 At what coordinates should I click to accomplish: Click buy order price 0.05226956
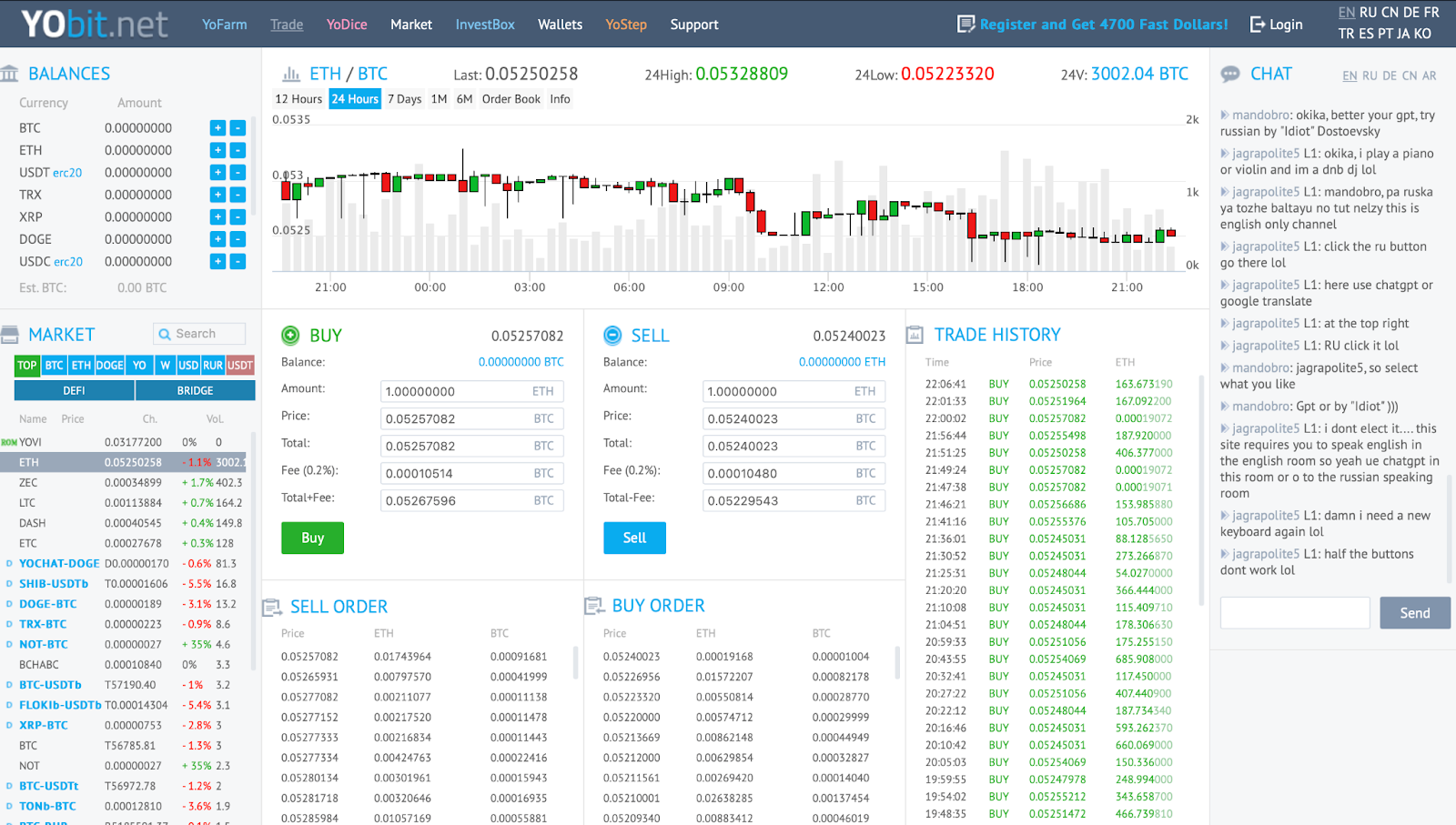click(x=632, y=677)
